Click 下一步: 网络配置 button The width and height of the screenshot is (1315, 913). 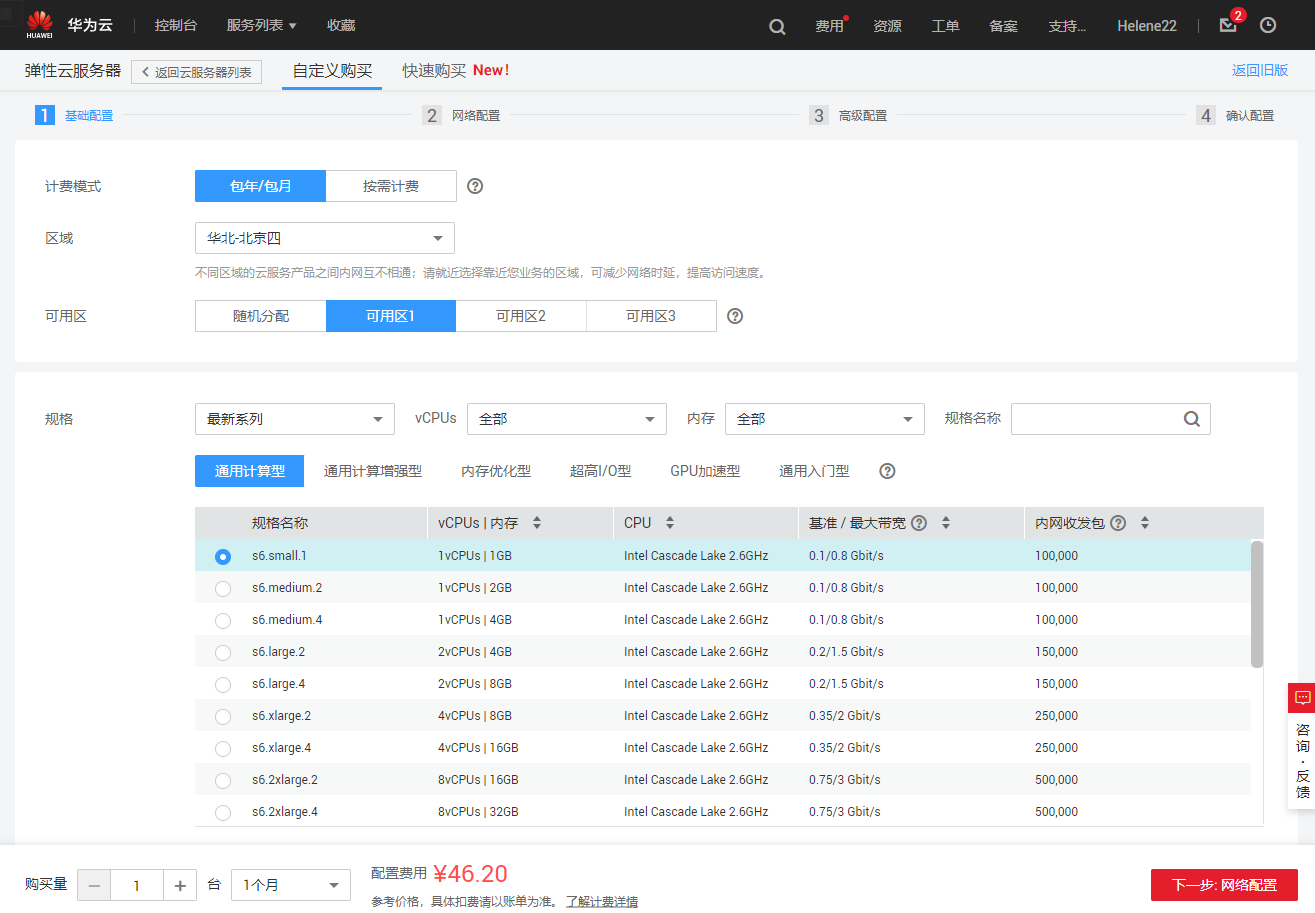(1224, 885)
